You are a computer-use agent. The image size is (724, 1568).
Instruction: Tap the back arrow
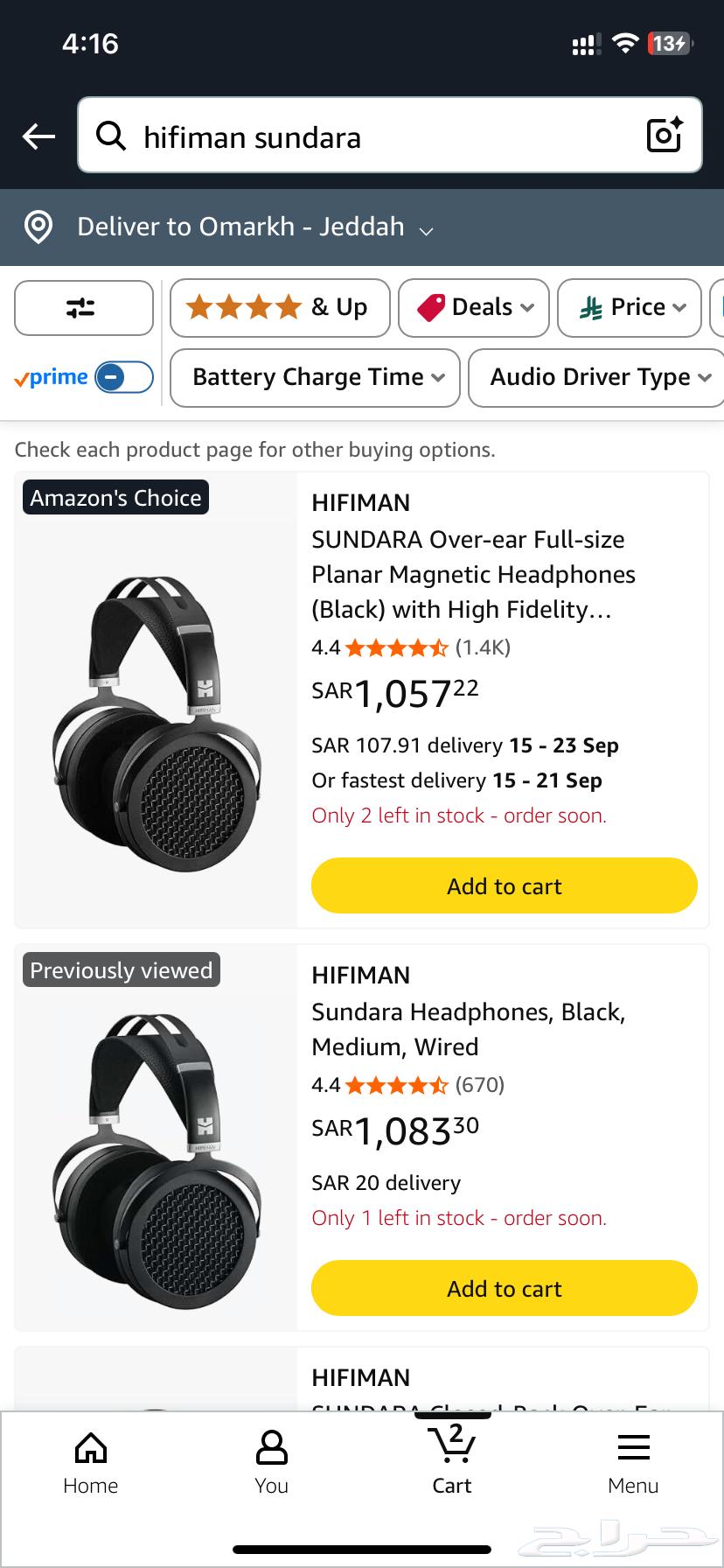pyautogui.click(x=38, y=136)
